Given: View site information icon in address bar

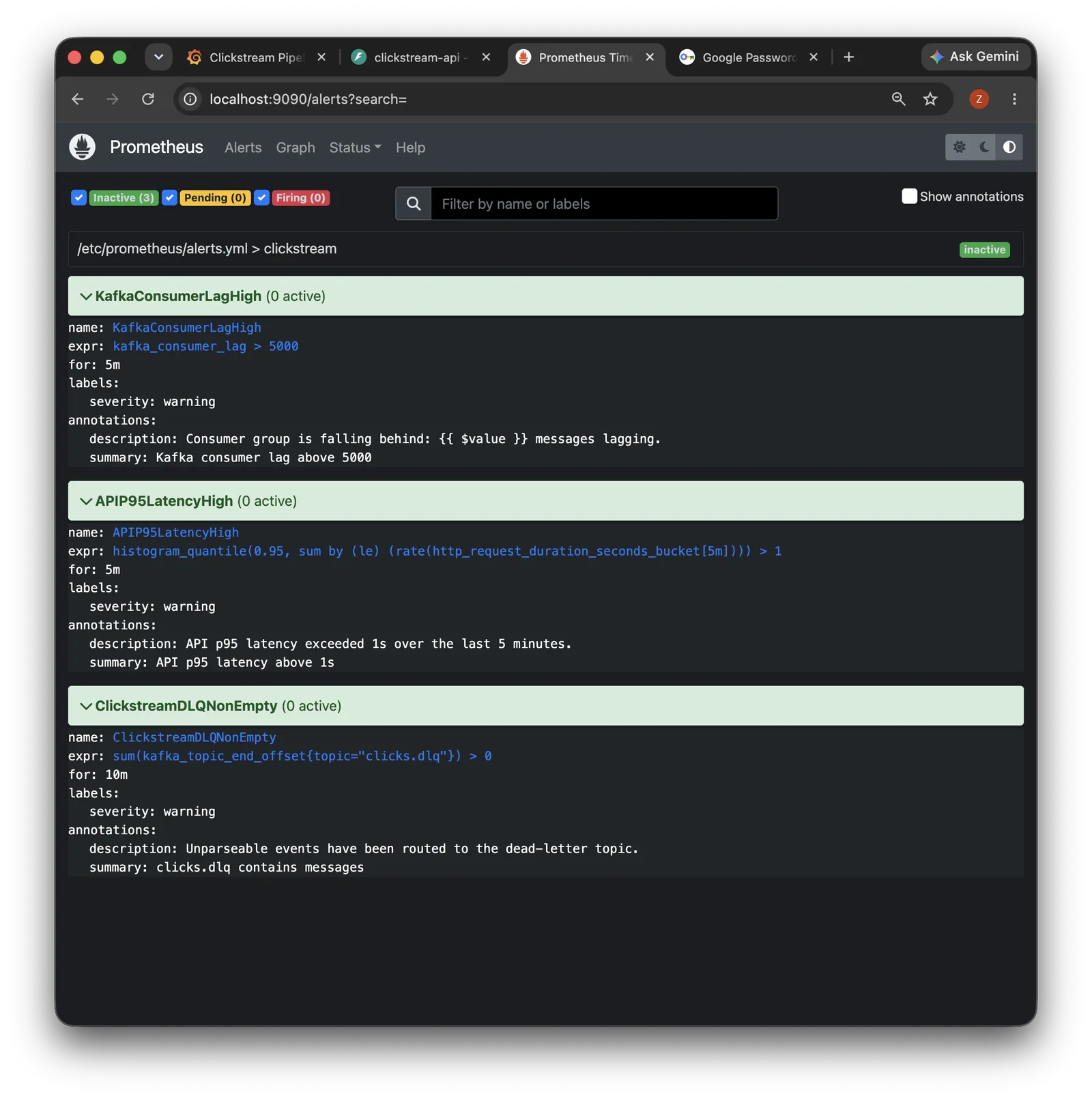Looking at the screenshot, I should [190, 99].
